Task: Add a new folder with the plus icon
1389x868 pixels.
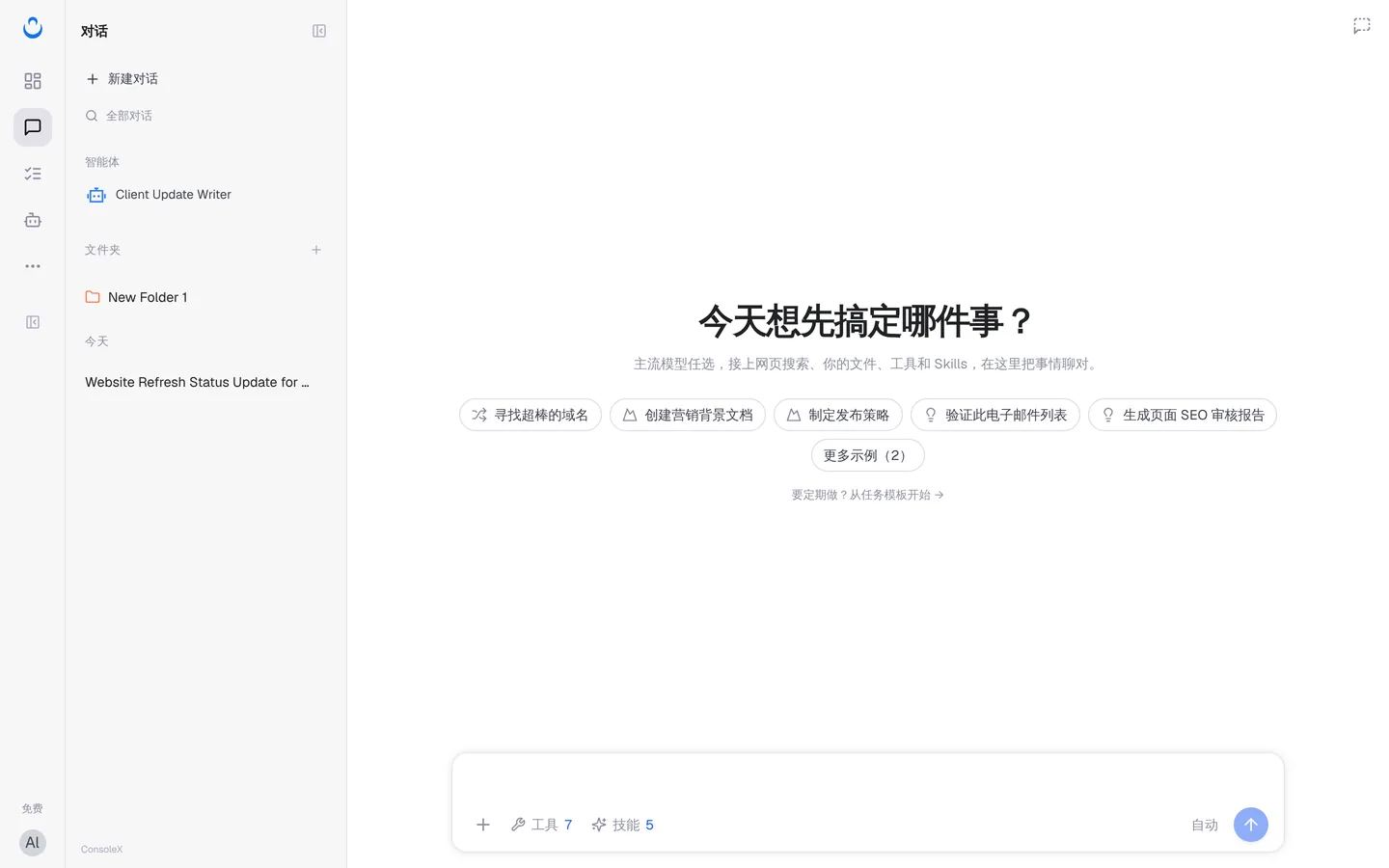Action: point(316,250)
